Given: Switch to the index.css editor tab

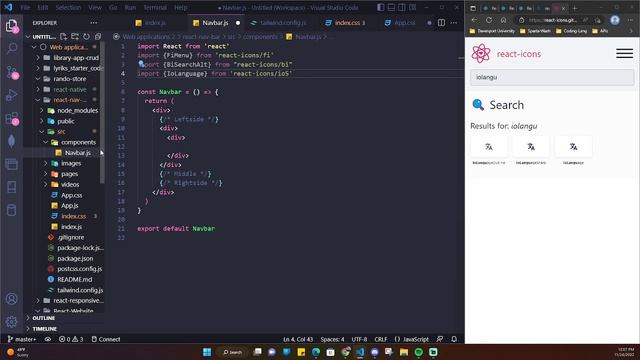Looking at the screenshot, I should [346, 23].
